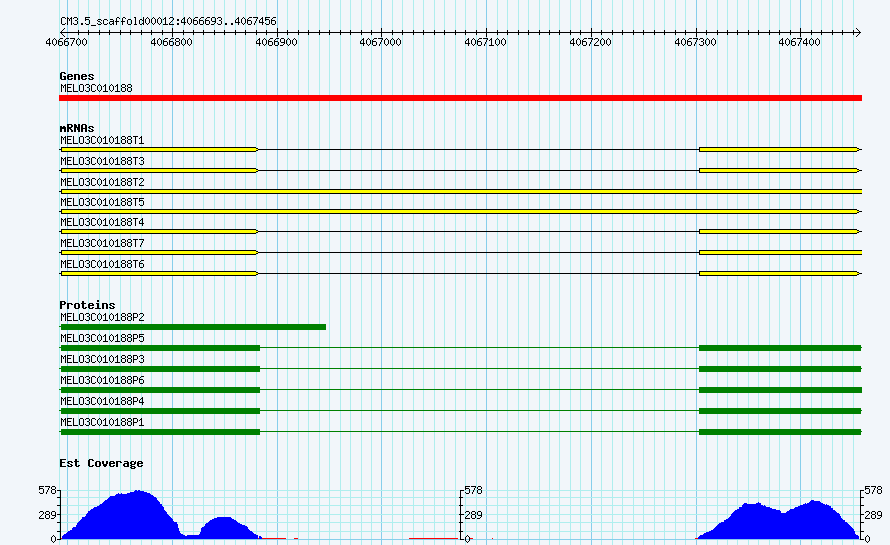The width and height of the screenshot is (890, 545).
Task: Open mRNA label MELO3C010188T2
Action: pyautogui.click(x=102, y=182)
